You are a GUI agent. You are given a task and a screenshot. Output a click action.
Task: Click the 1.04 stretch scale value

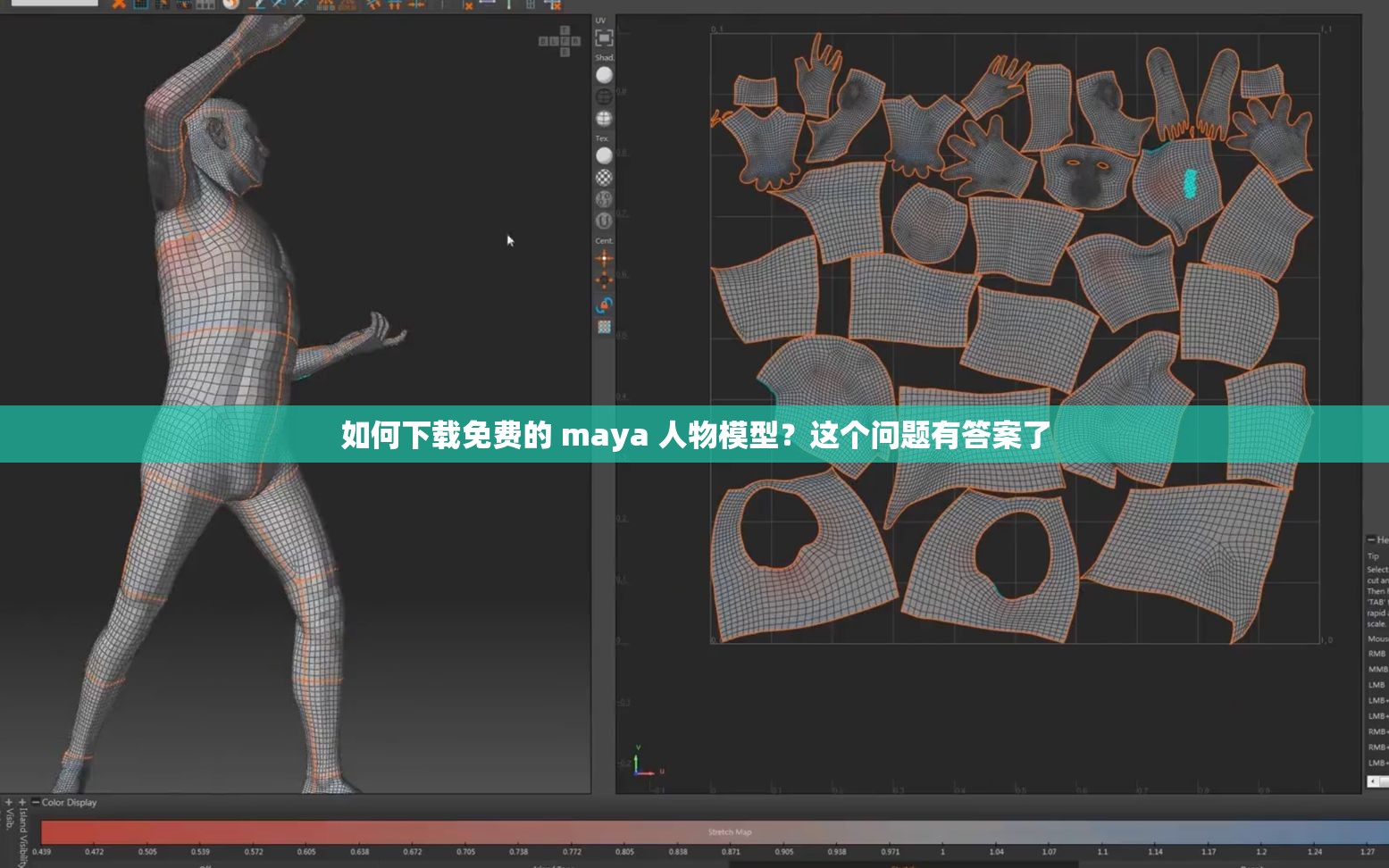click(x=996, y=852)
